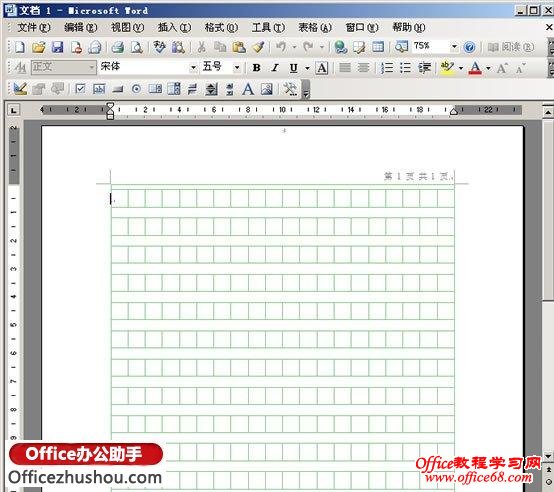Open More Controls hammer-and-wrench icon
This screenshot has width=554, height=492.
[x=290, y=89]
